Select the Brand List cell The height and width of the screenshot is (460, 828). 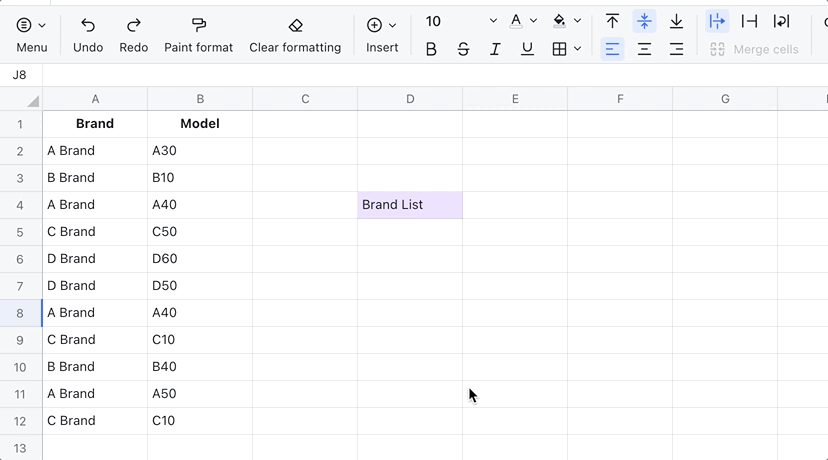click(410, 205)
